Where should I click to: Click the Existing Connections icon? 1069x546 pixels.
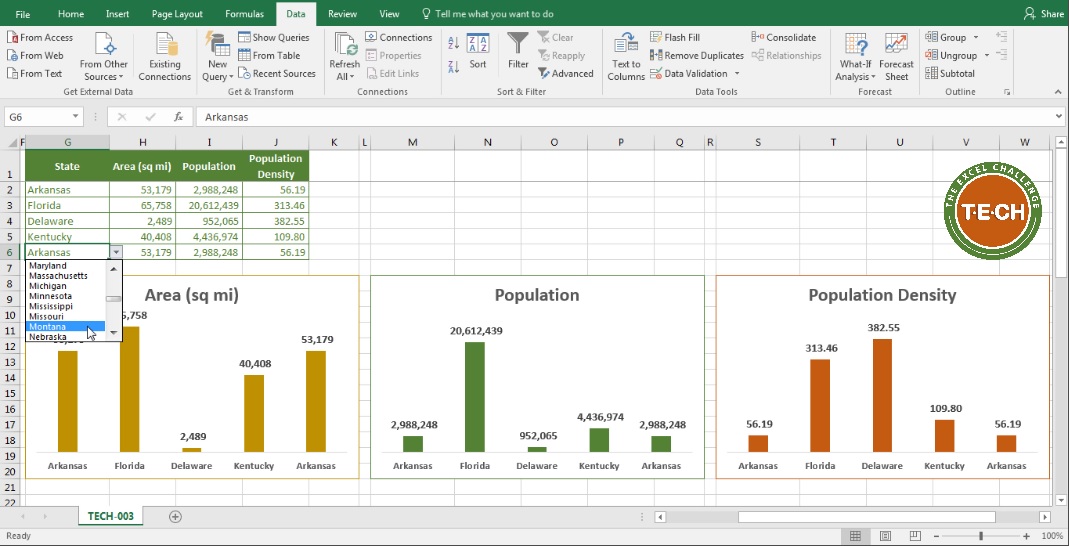click(164, 56)
